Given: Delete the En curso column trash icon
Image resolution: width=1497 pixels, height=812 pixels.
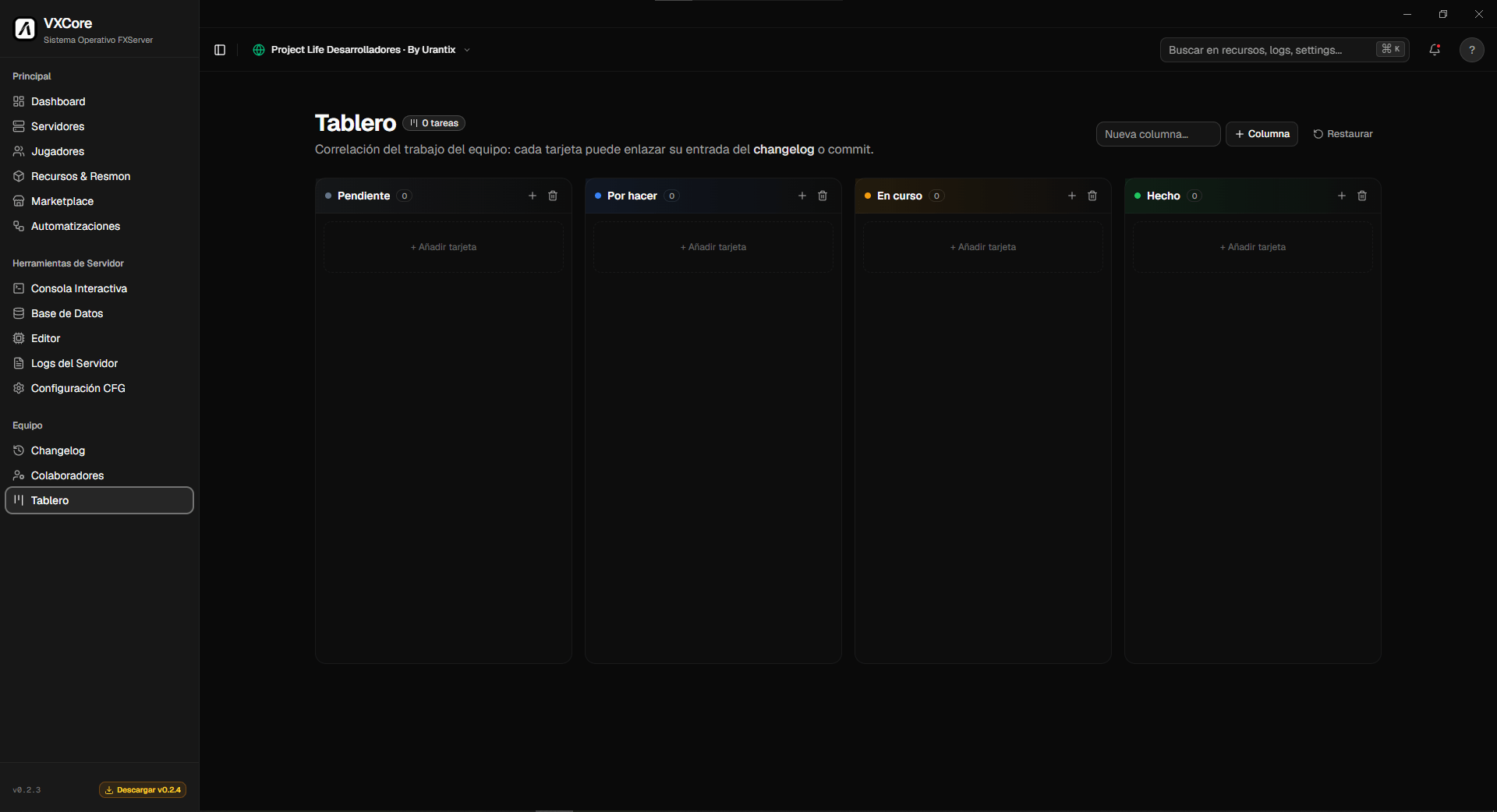Looking at the screenshot, I should [x=1092, y=196].
